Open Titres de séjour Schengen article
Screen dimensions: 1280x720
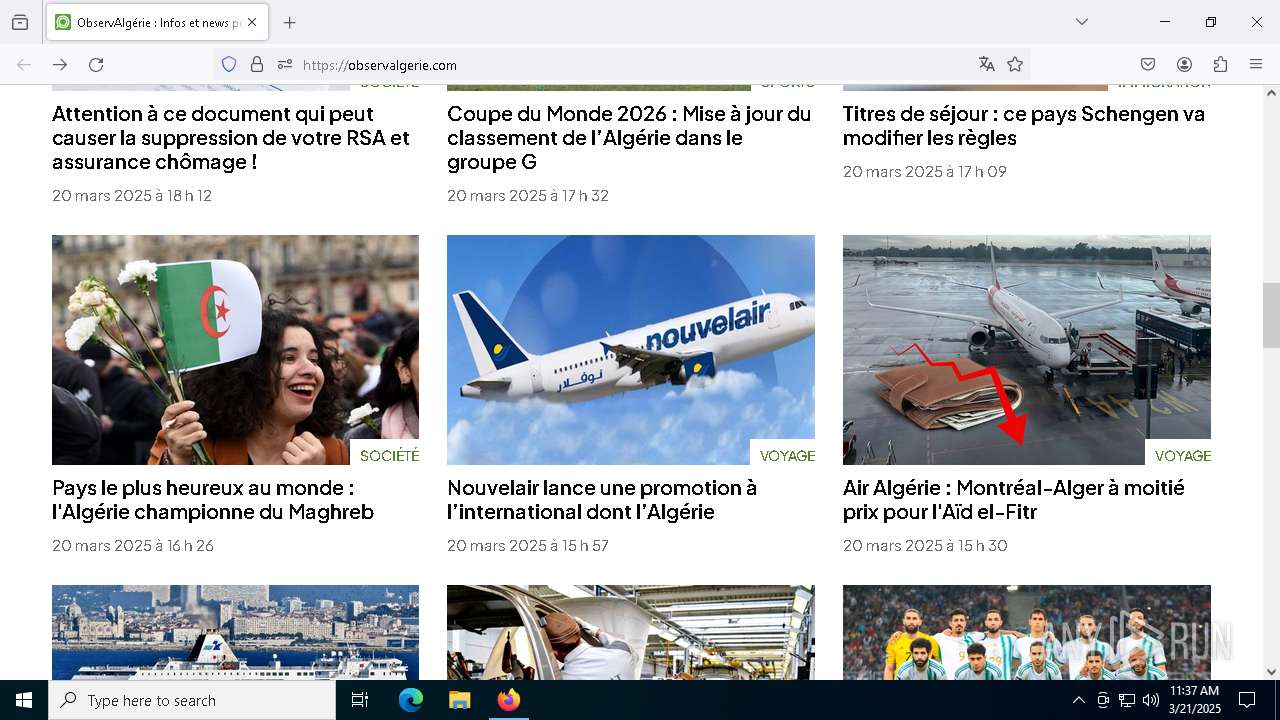point(1024,126)
